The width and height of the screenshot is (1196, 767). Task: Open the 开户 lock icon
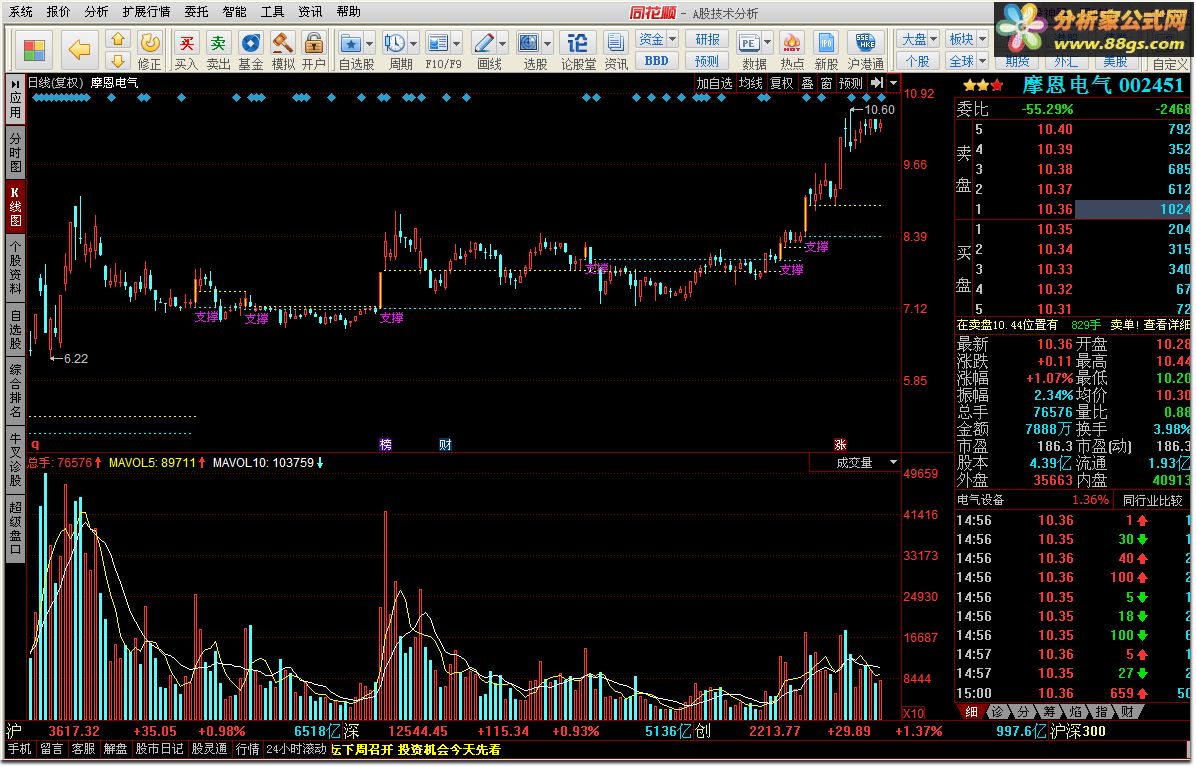point(313,43)
